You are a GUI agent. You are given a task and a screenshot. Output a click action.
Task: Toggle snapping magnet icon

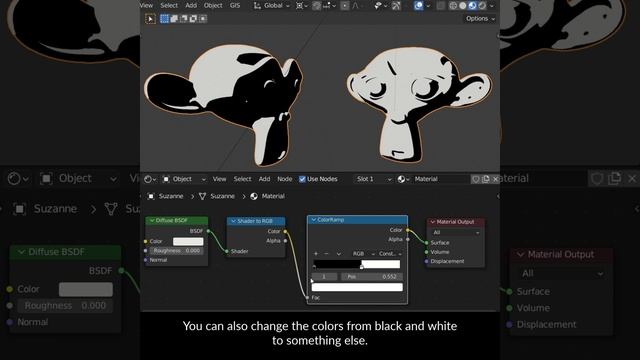[x=316, y=6]
